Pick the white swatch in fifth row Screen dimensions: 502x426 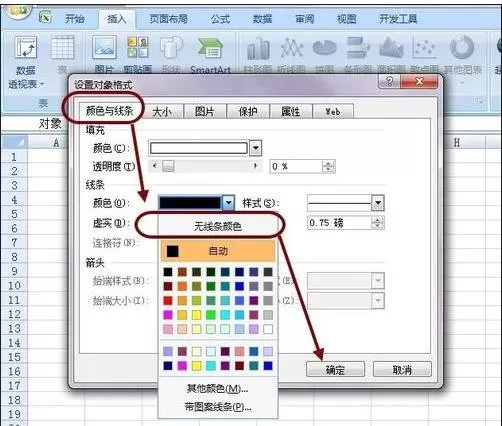pyautogui.click(x=268, y=329)
